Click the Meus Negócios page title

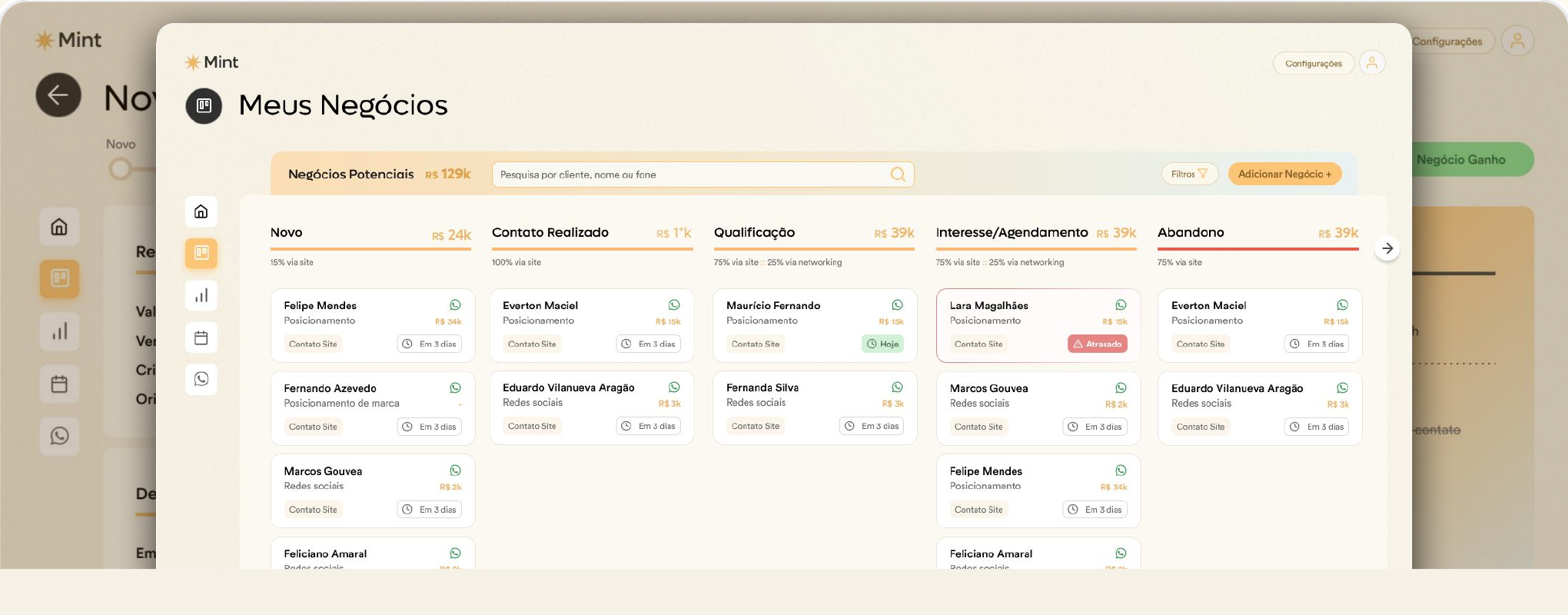click(x=343, y=105)
